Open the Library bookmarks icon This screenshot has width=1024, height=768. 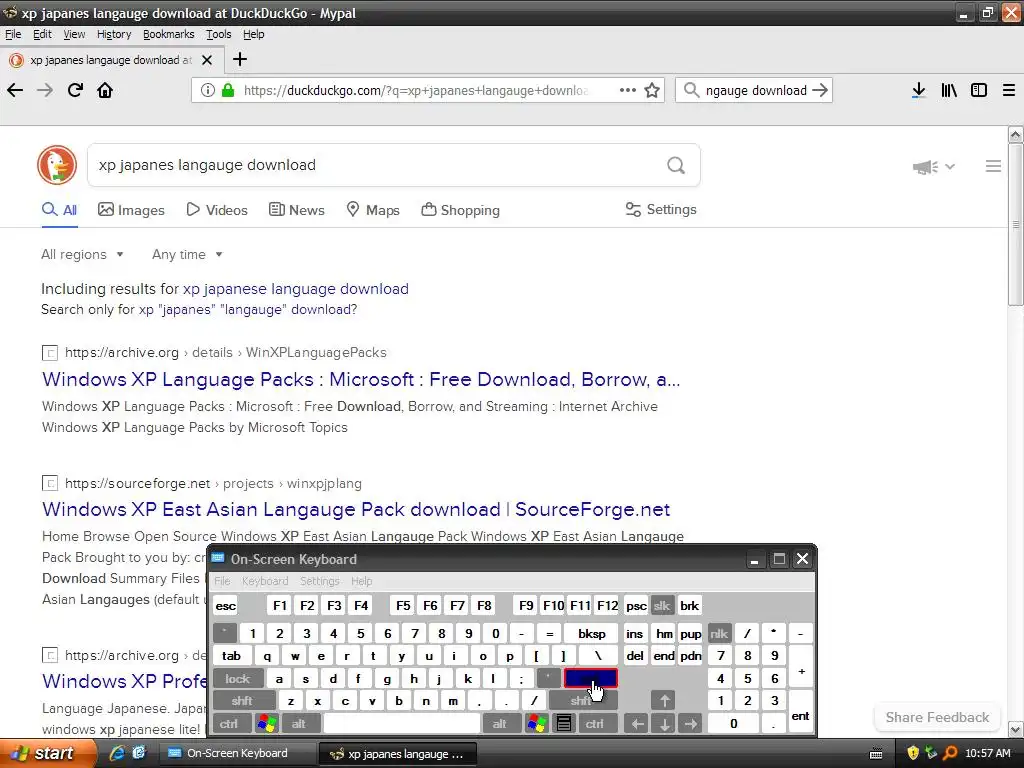(x=949, y=90)
